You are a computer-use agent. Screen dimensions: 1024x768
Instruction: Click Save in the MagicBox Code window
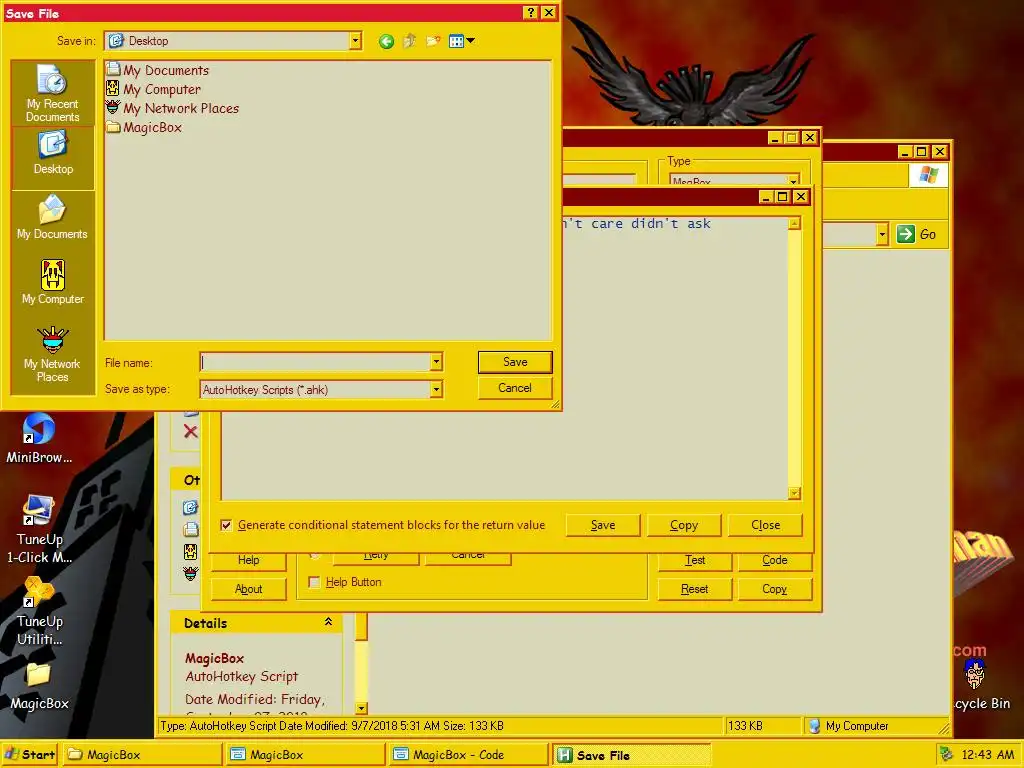coord(603,525)
